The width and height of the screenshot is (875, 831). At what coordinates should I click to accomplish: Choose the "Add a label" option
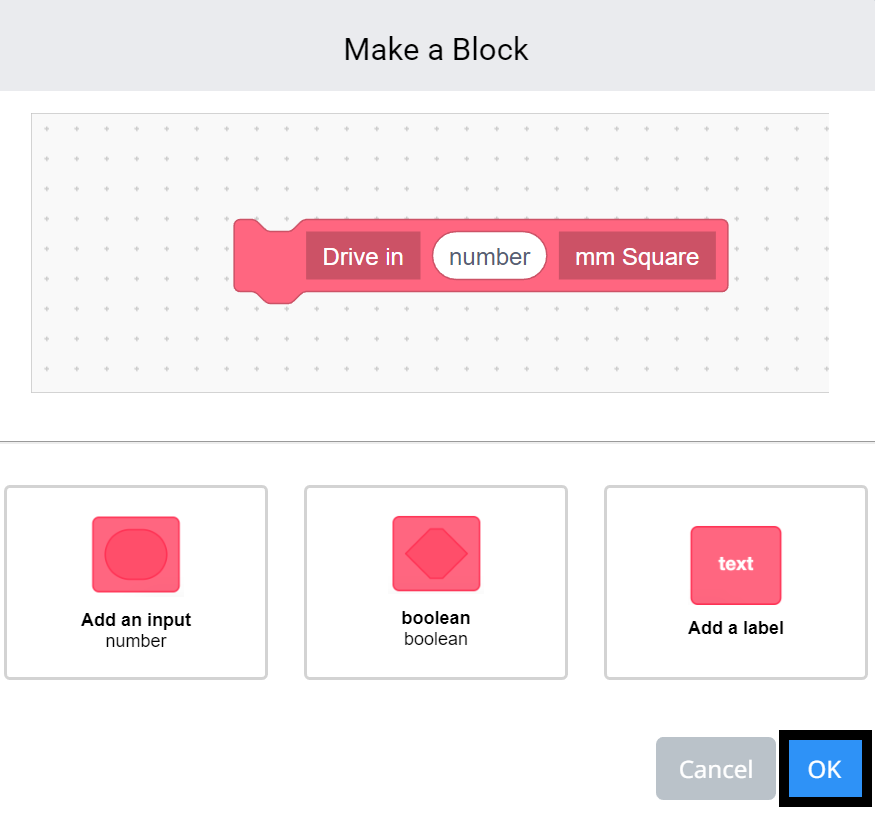(735, 582)
